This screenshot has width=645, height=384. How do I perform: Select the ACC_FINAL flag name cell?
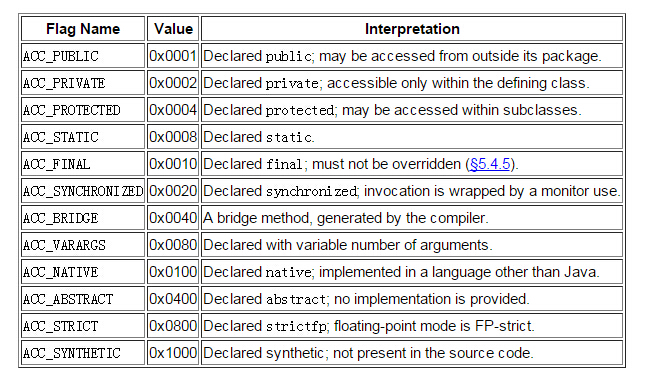(x=83, y=164)
